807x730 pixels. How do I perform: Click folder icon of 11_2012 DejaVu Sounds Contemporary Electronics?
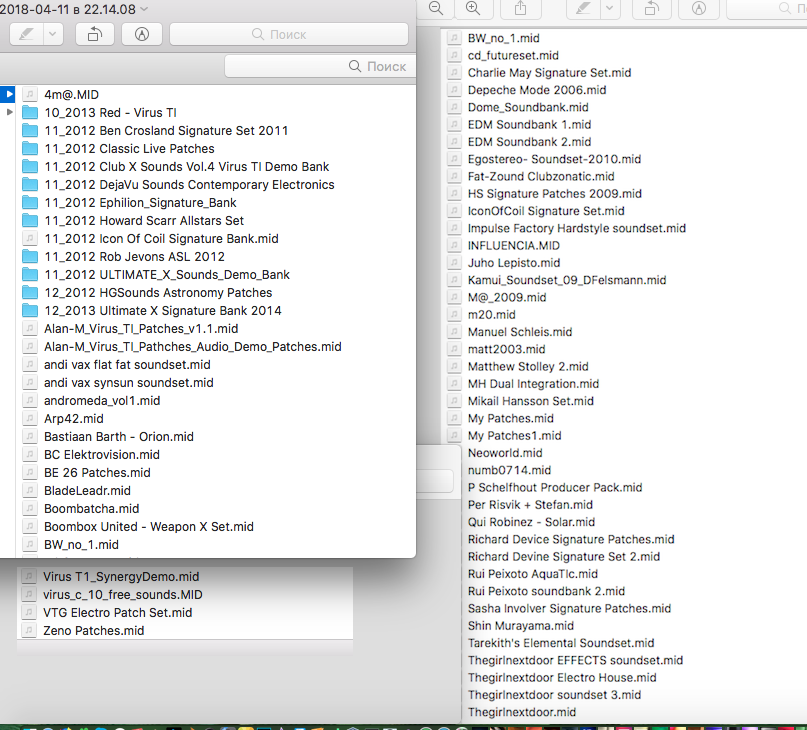click(x=30, y=184)
